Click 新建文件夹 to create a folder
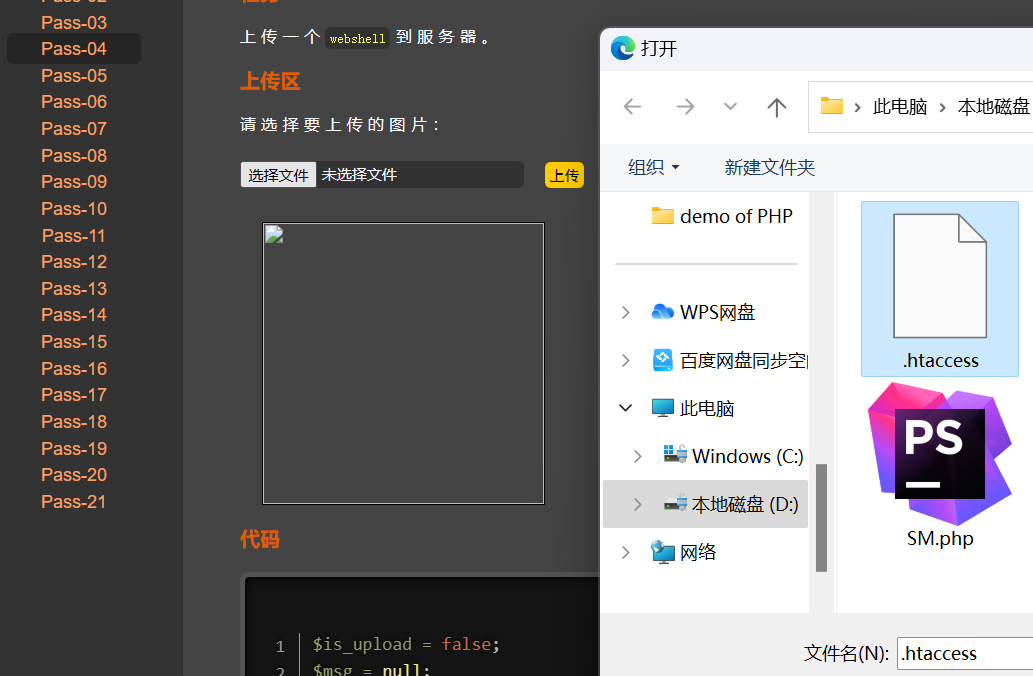The image size is (1033, 676). [769, 167]
